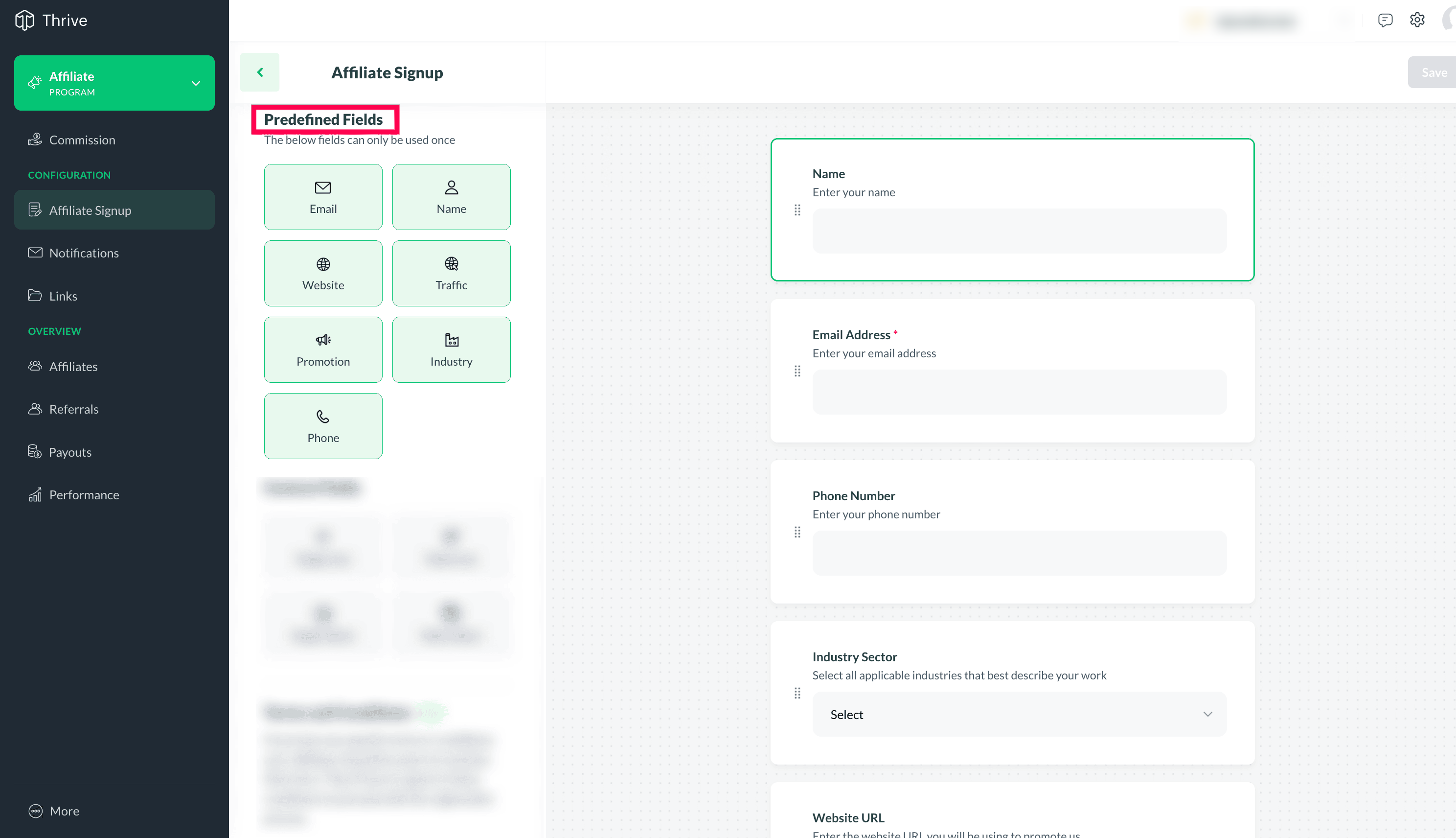The height and width of the screenshot is (838, 1456).
Task: Open the Performance page link
Action: pyautogui.click(x=83, y=494)
